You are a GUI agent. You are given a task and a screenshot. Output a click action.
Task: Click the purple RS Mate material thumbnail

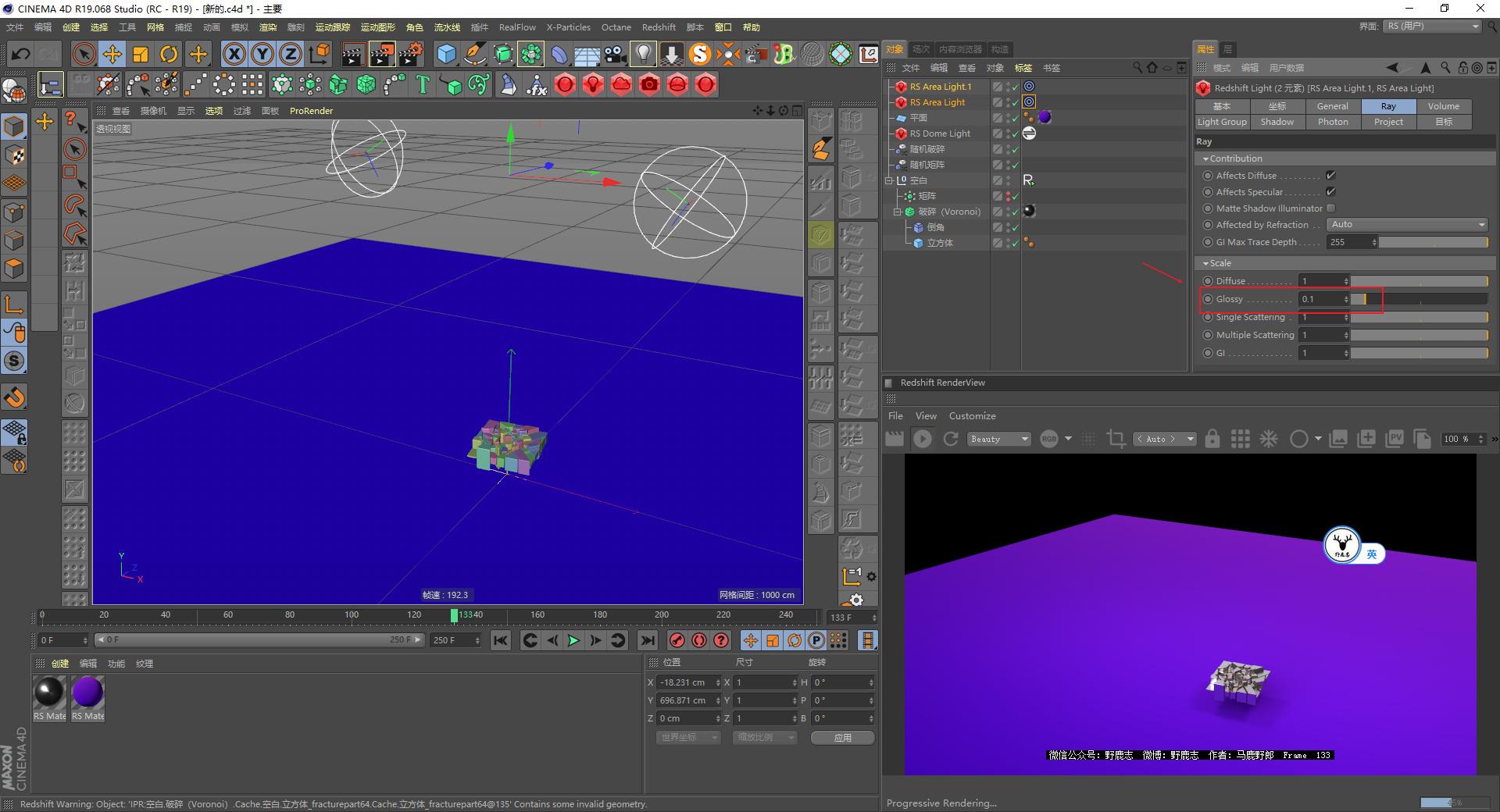point(87,690)
